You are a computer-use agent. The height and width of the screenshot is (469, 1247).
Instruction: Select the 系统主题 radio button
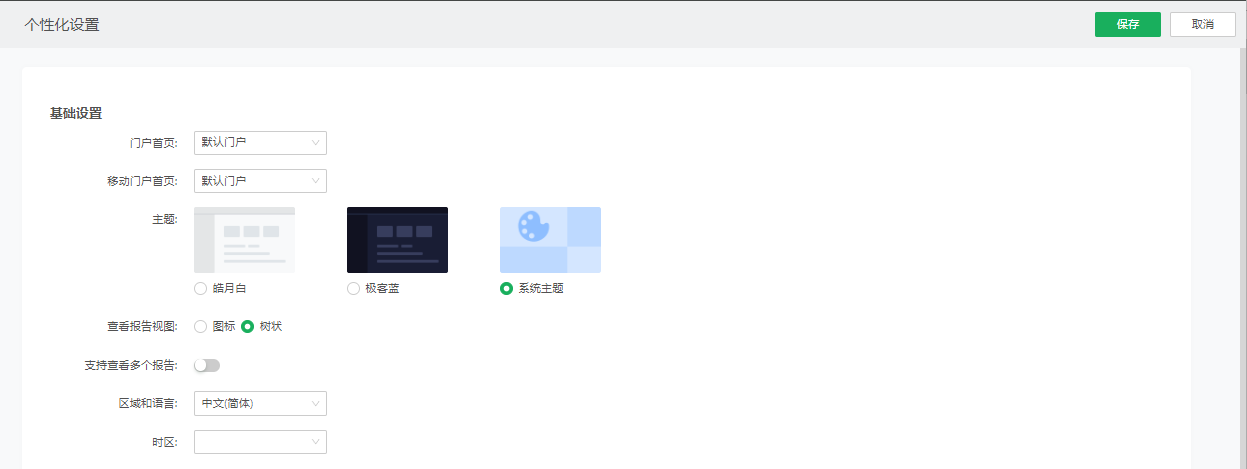(x=506, y=288)
